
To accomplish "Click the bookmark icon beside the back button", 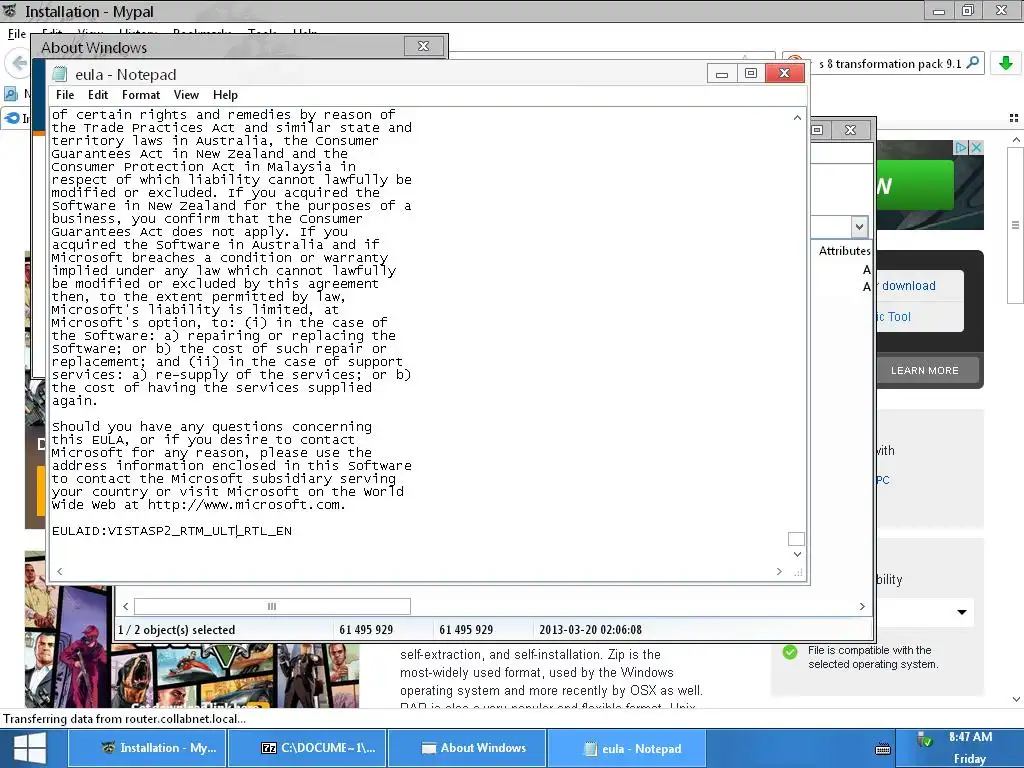I will tap(11, 94).
